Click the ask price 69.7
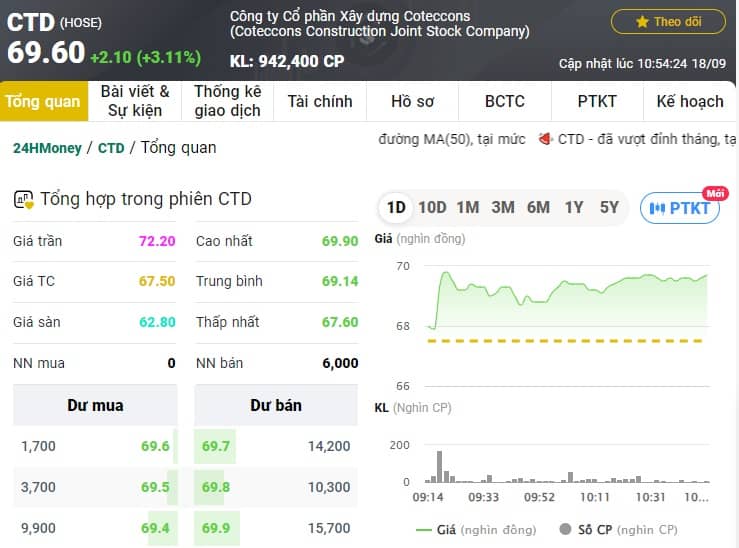 215,446
